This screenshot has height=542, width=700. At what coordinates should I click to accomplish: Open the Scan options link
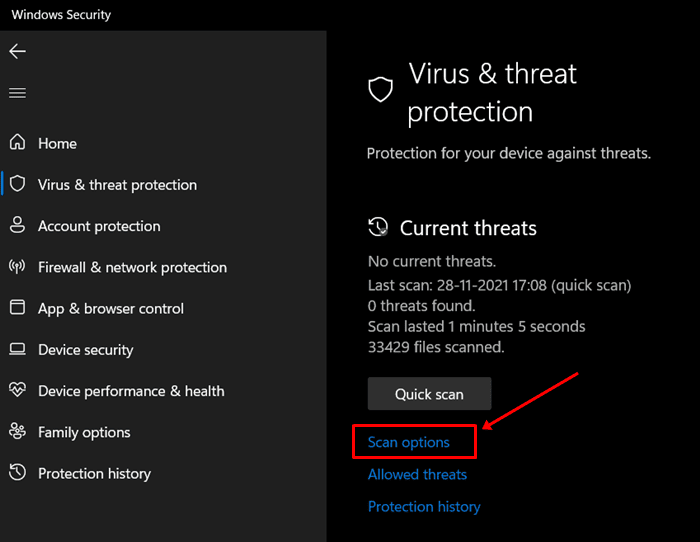click(x=409, y=442)
